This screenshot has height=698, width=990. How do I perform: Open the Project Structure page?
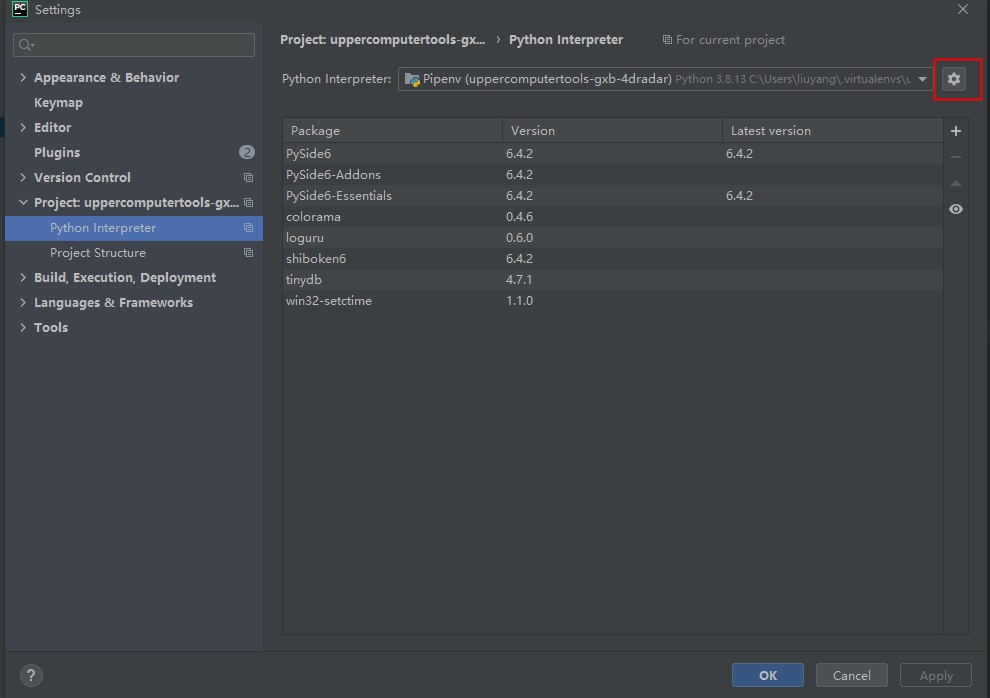point(98,252)
